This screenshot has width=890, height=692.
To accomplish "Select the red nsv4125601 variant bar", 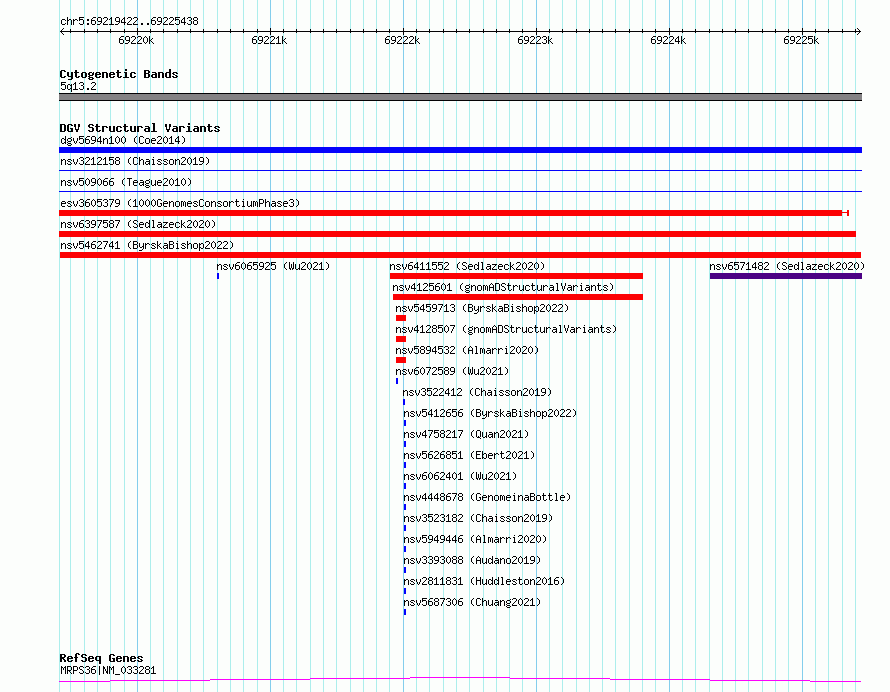I will click(518, 297).
